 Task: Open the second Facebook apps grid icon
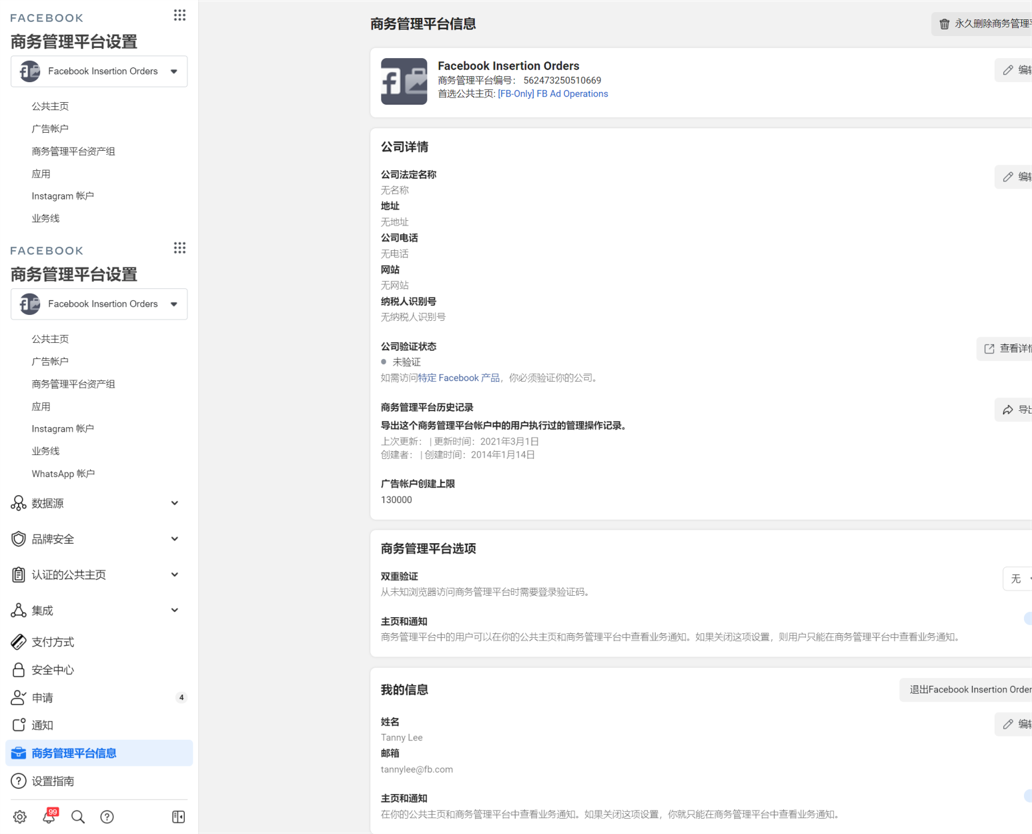180,248
